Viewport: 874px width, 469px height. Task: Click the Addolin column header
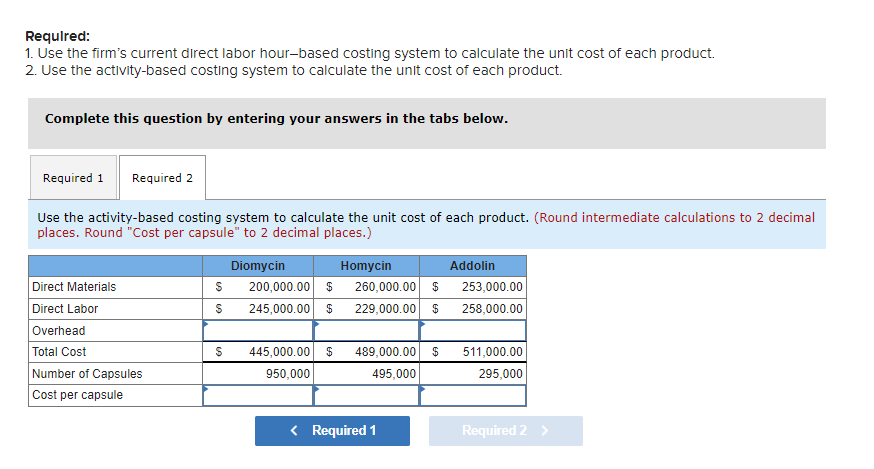[x=473, y=265]
